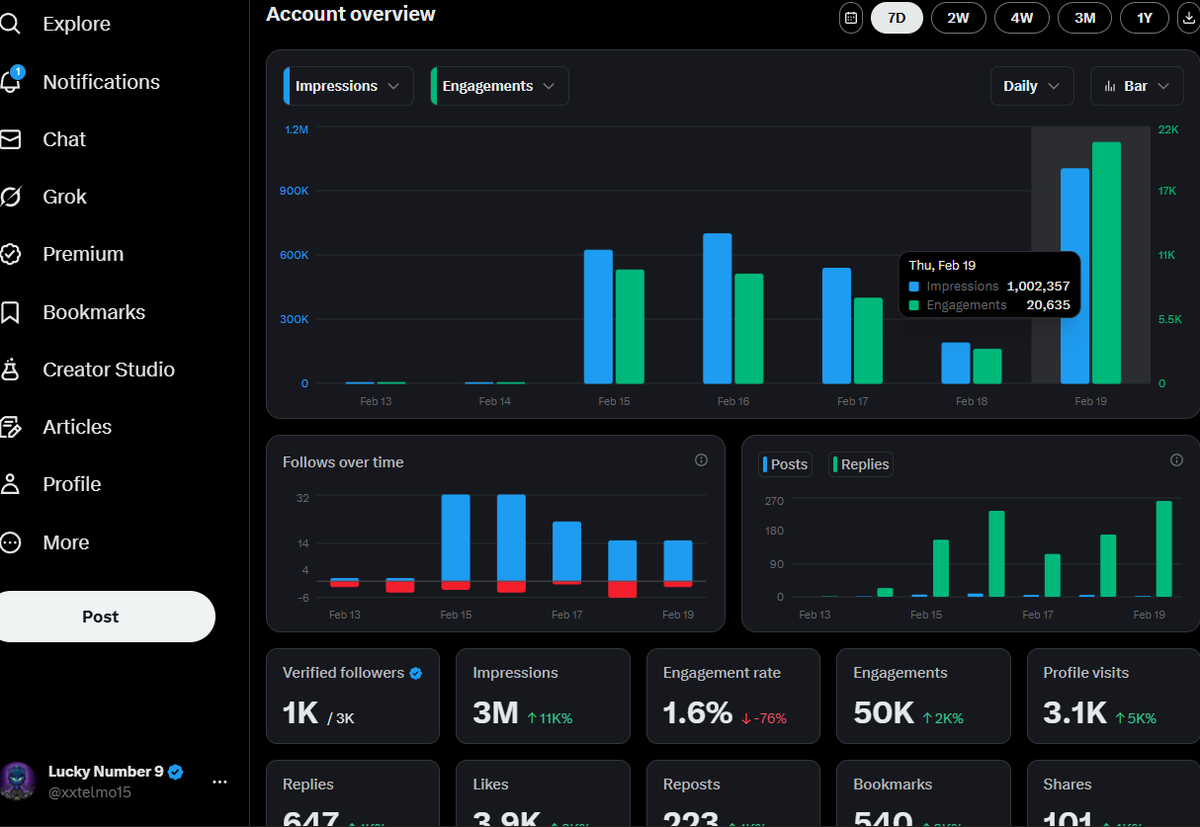Click the download data icon
The width and height of the screenshot is (1200, 827).
click(1187, 18)
